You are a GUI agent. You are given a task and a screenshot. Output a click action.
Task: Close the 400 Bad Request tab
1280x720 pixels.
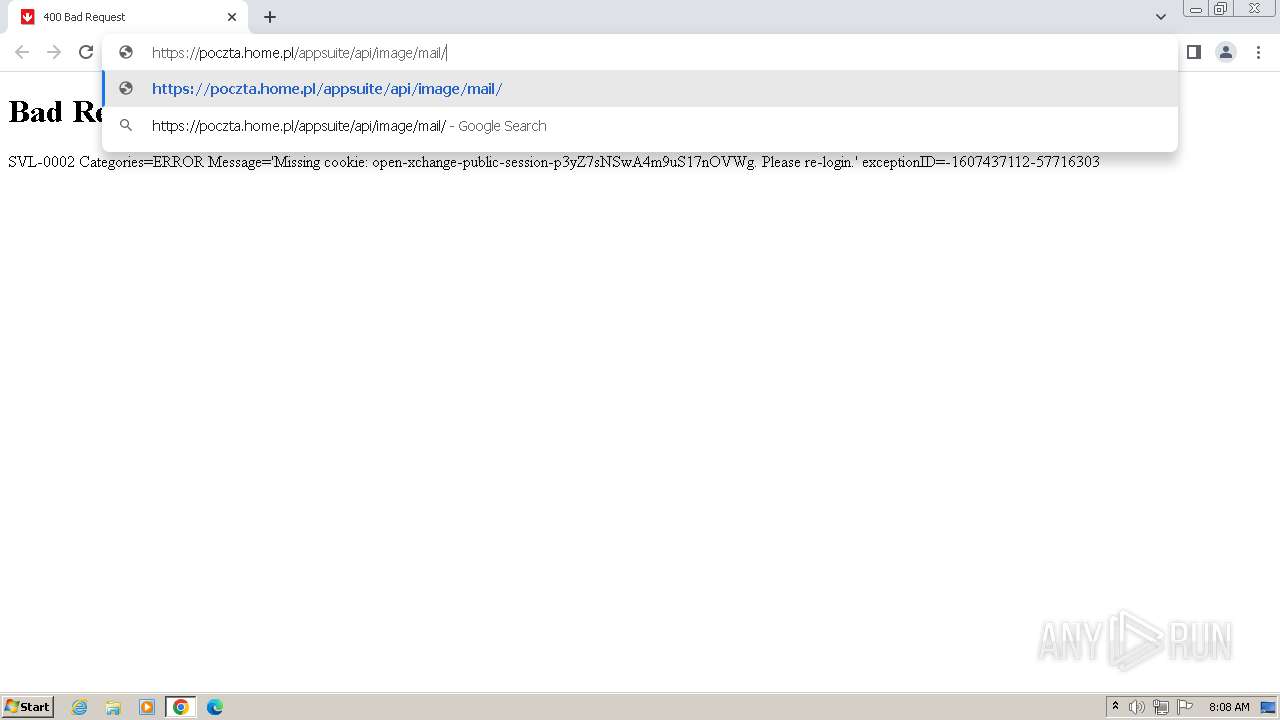232,17
